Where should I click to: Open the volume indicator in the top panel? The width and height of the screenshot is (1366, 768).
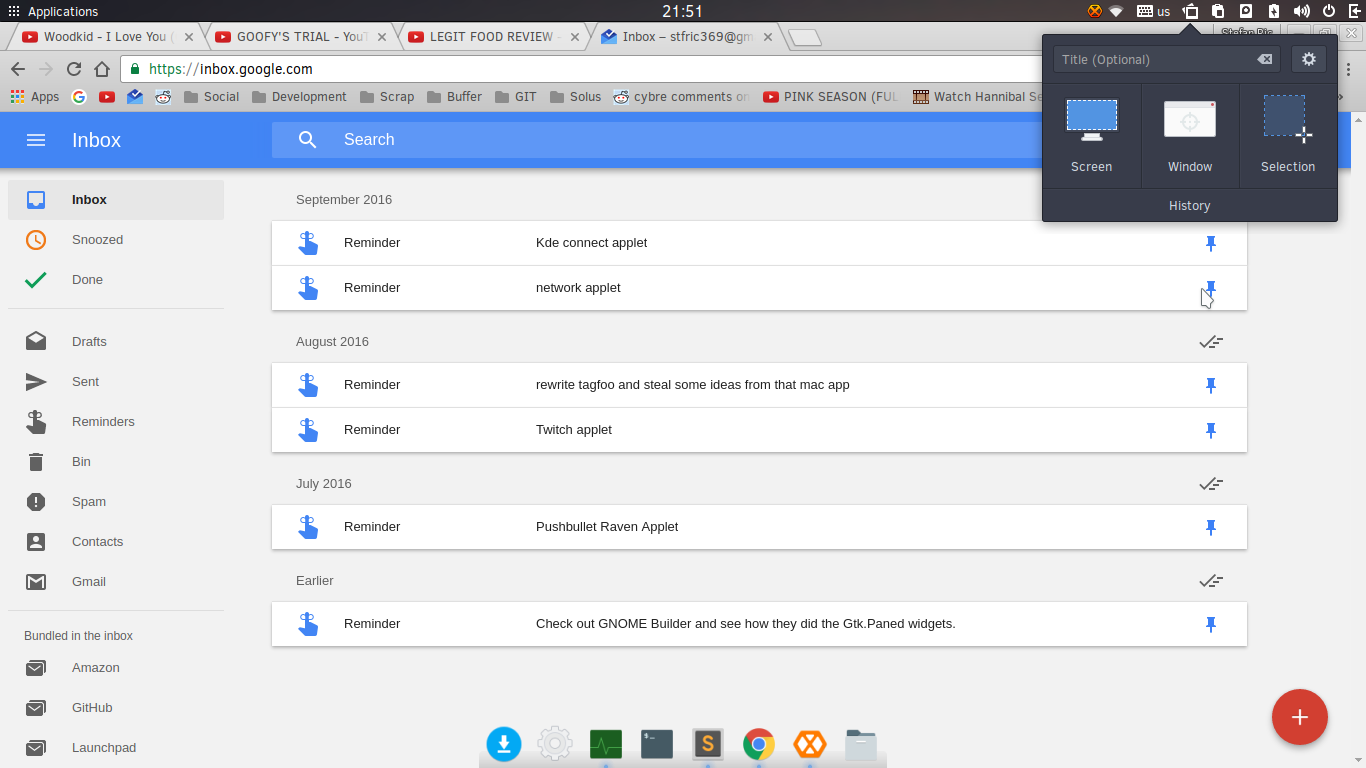(1302, 11)
